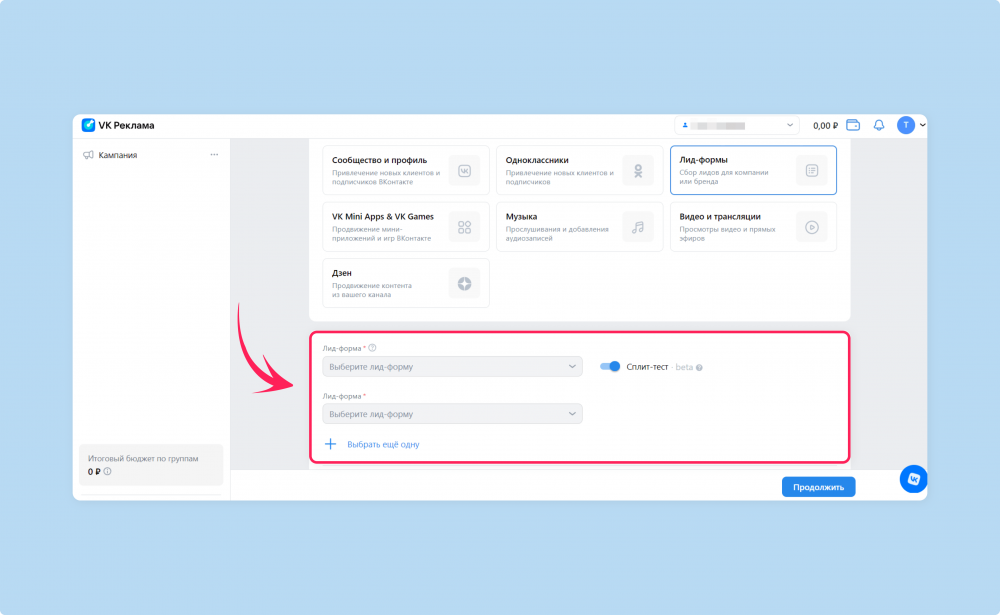
Task: Choose the Лид-формы objective card
Action: click(x=753, y=170)
